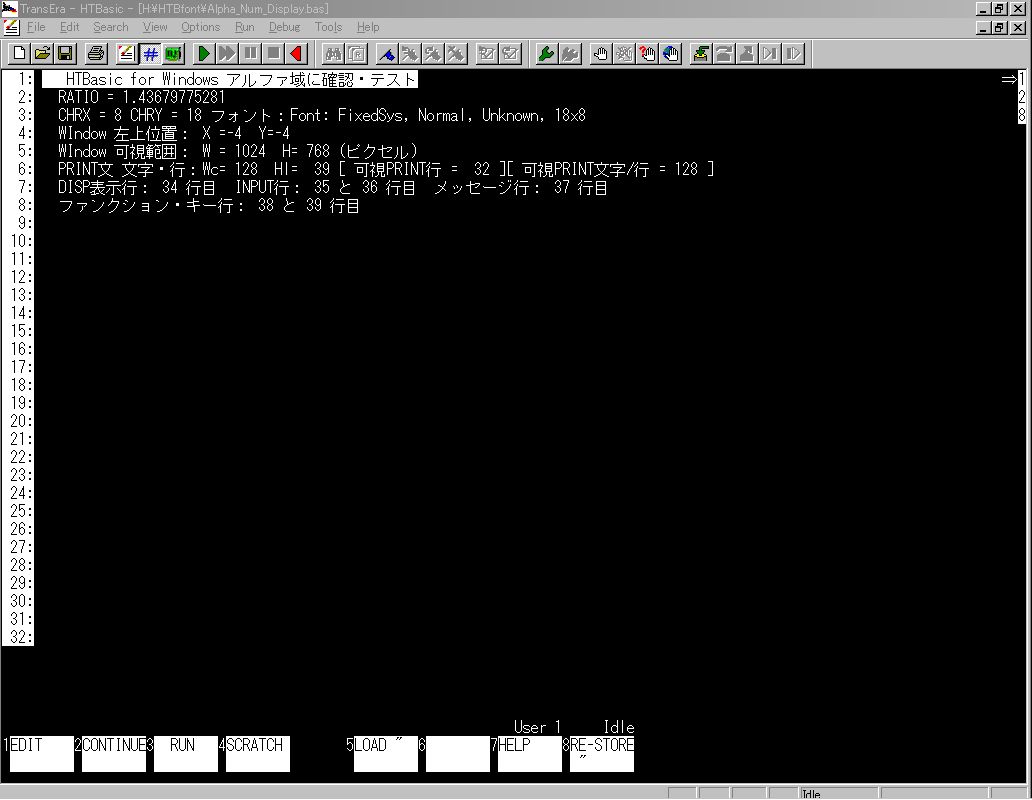Click the hand with blue globe icon
The width and height of the screenshot is (1032, 800).
(670, 53)
